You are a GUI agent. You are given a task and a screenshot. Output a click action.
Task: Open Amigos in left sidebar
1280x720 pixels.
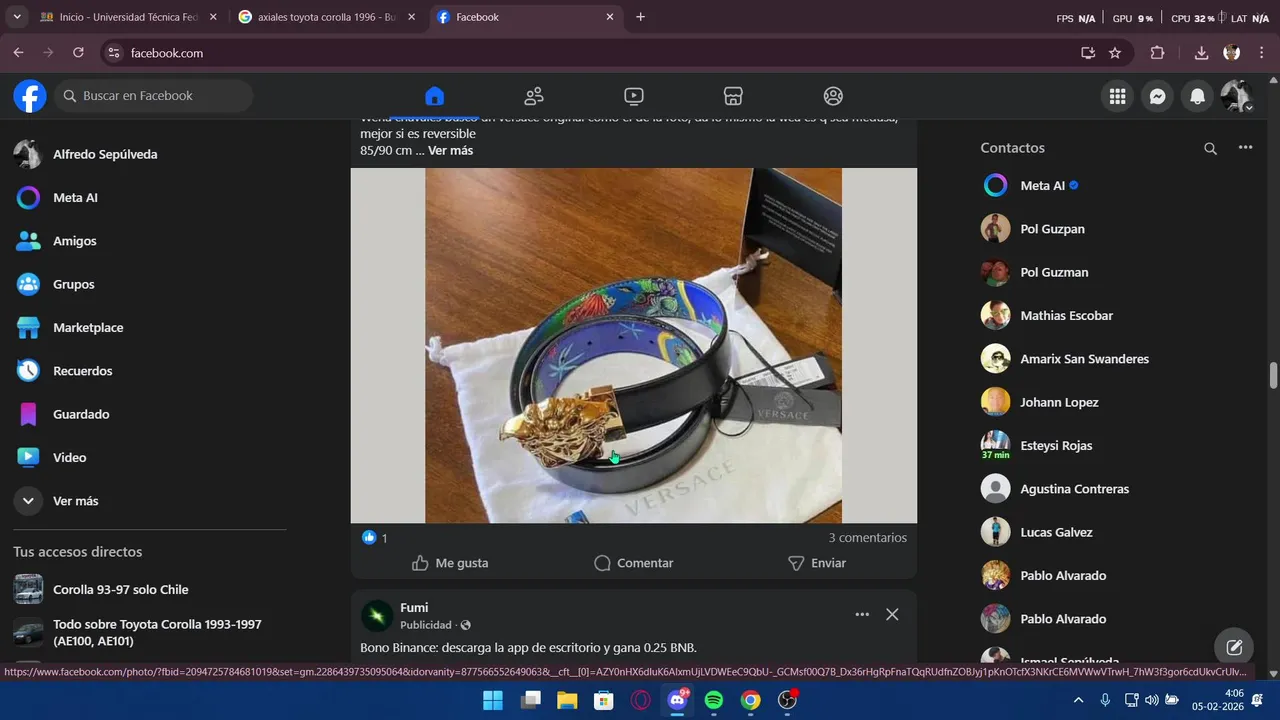coord(148,241)
